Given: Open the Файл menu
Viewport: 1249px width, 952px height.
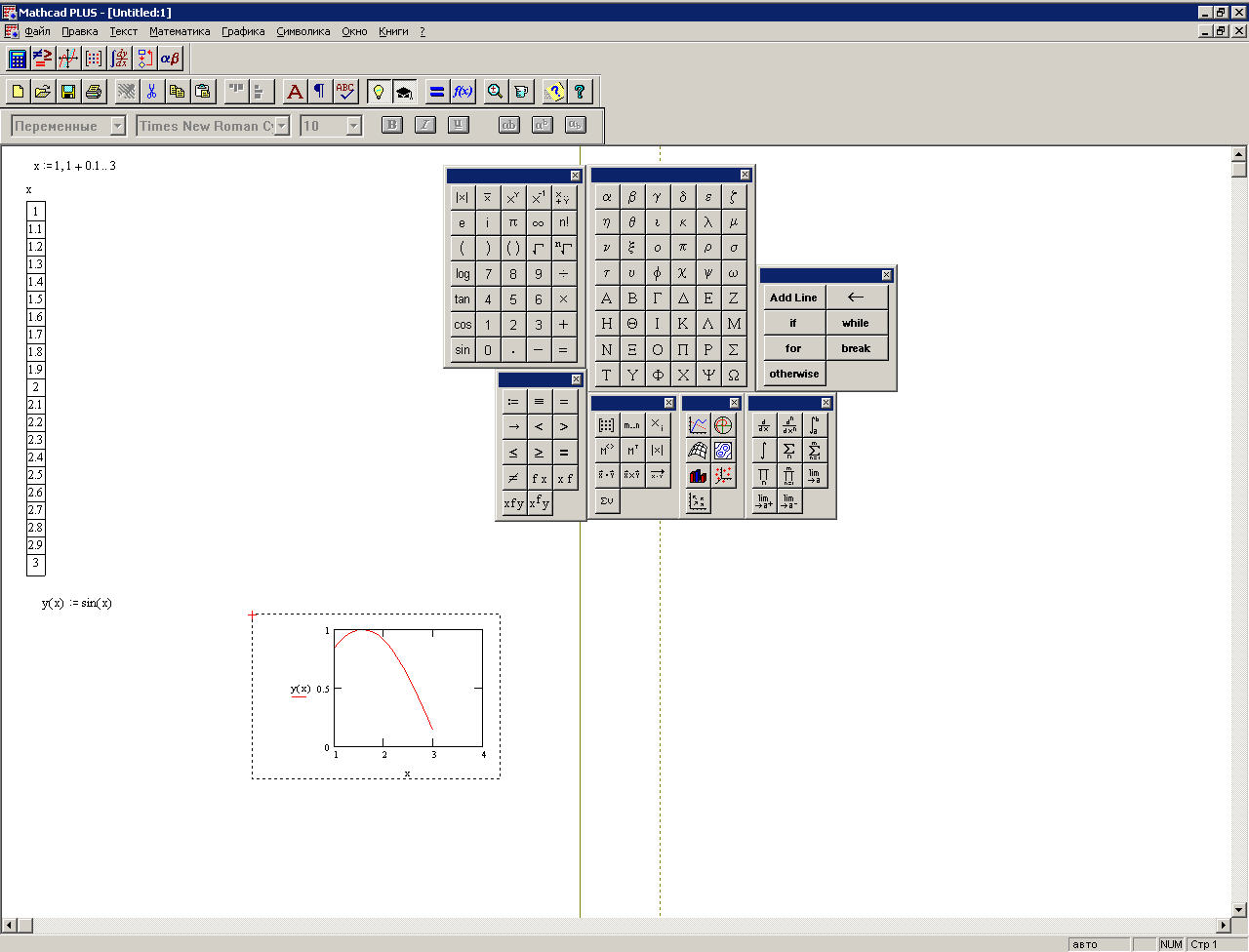Looking at the screenshot, I should coord(37,31).
